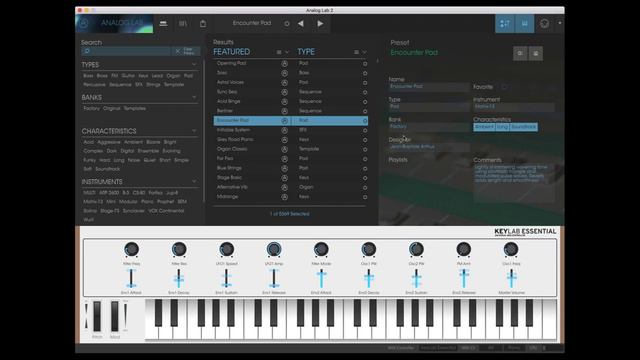Click the Arturia icon on Opening Pad row

[284, 64]
